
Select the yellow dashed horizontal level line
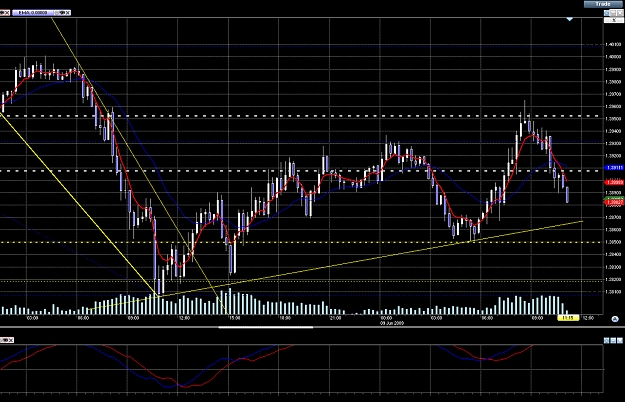tap(299, 242)
